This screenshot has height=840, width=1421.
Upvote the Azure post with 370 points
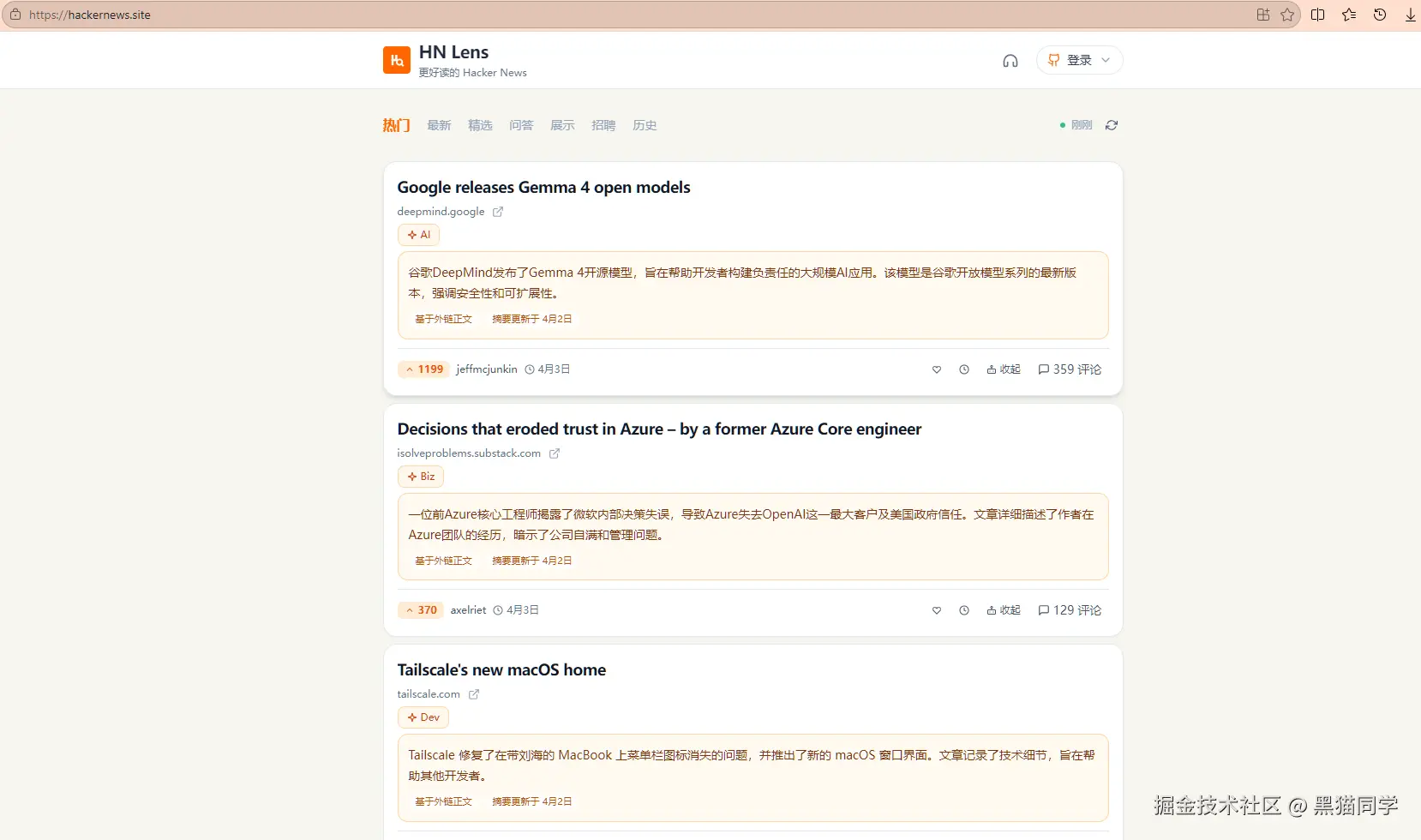click(x=421, y=610)
